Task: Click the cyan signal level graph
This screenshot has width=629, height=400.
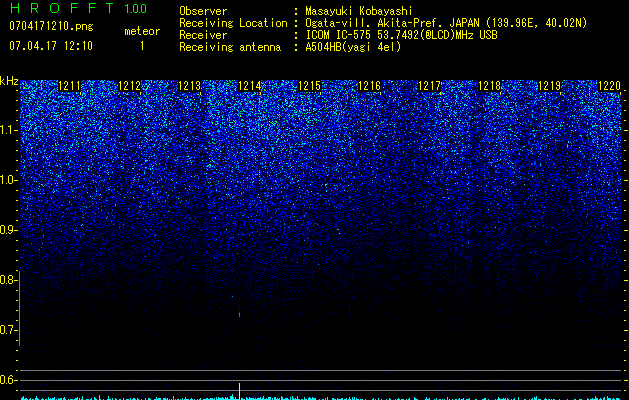Action: 321,398
